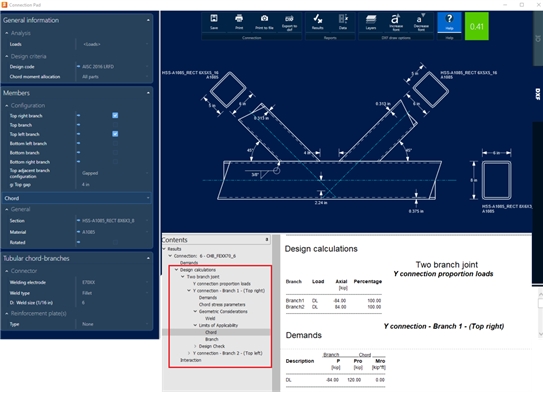Open the Chord member selector dropdown
543x399 pixels.
[77, 198]
